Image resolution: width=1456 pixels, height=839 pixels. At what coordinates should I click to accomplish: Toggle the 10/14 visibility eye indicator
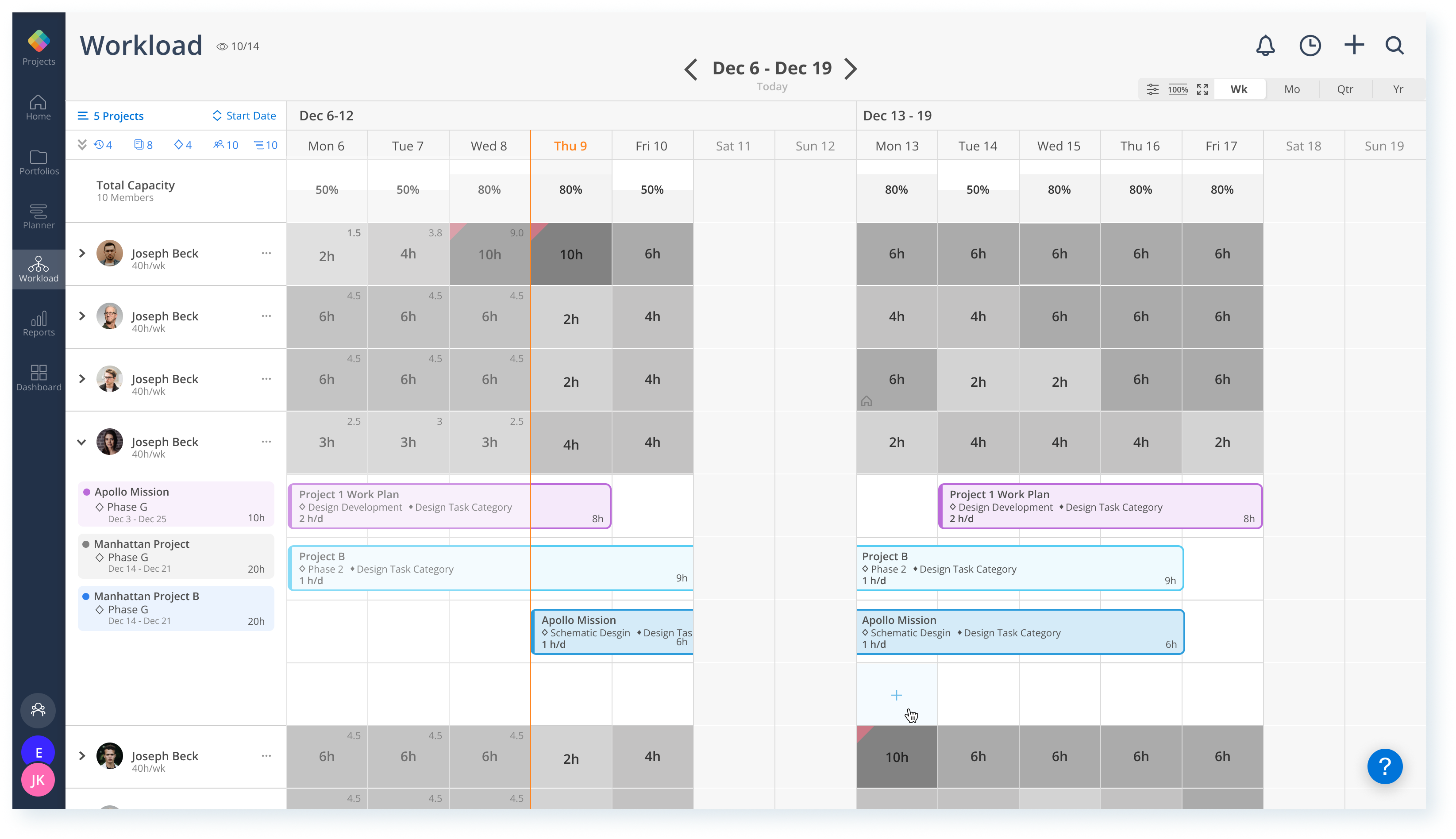click(x=238, y=46)
